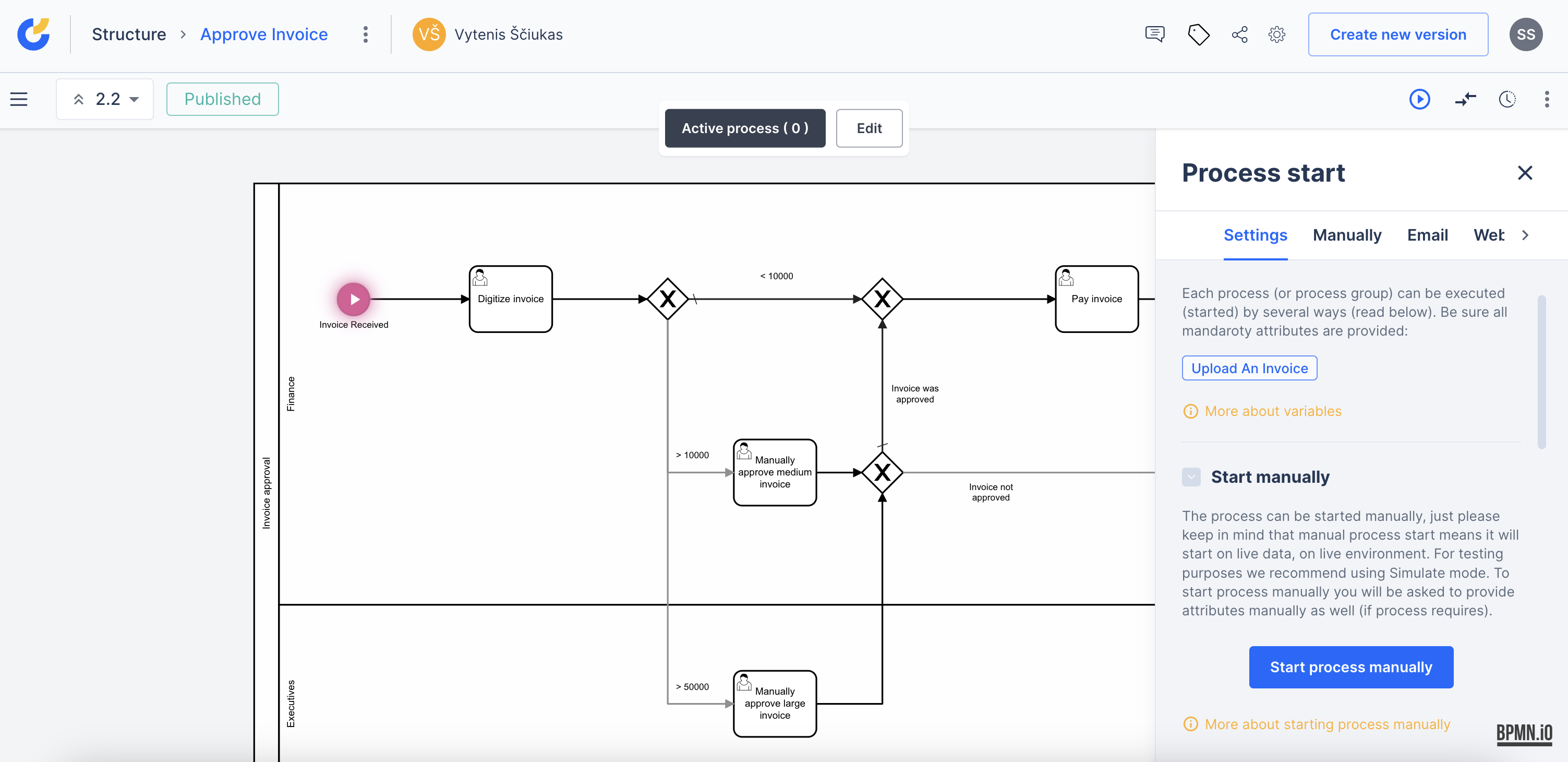Screen dimensions: 1568x762
Task: Open the version 2.2 dropdown
Action: [105, 99]
